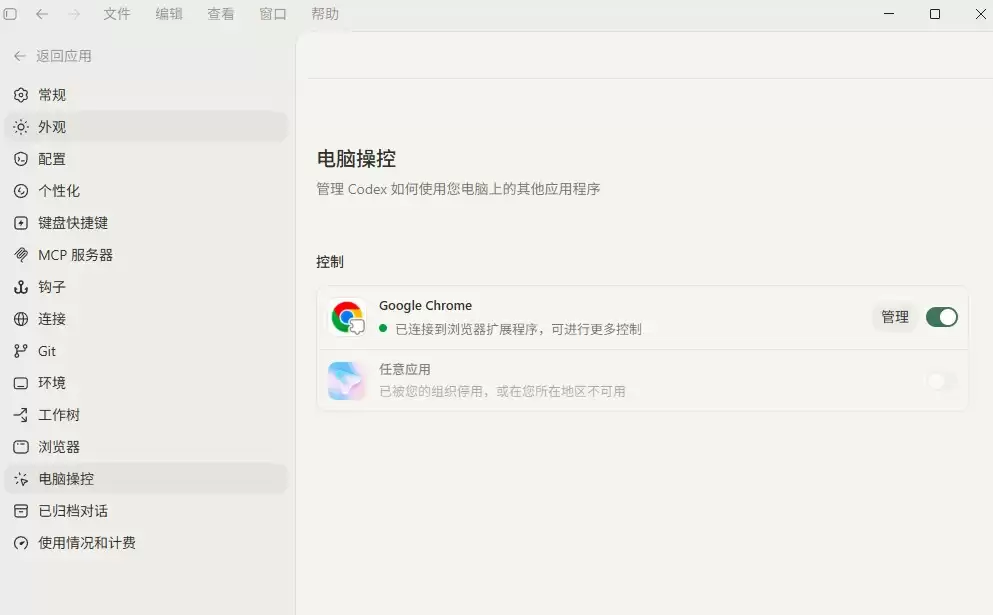Open the 文件 menu

[x=117, y=14]
